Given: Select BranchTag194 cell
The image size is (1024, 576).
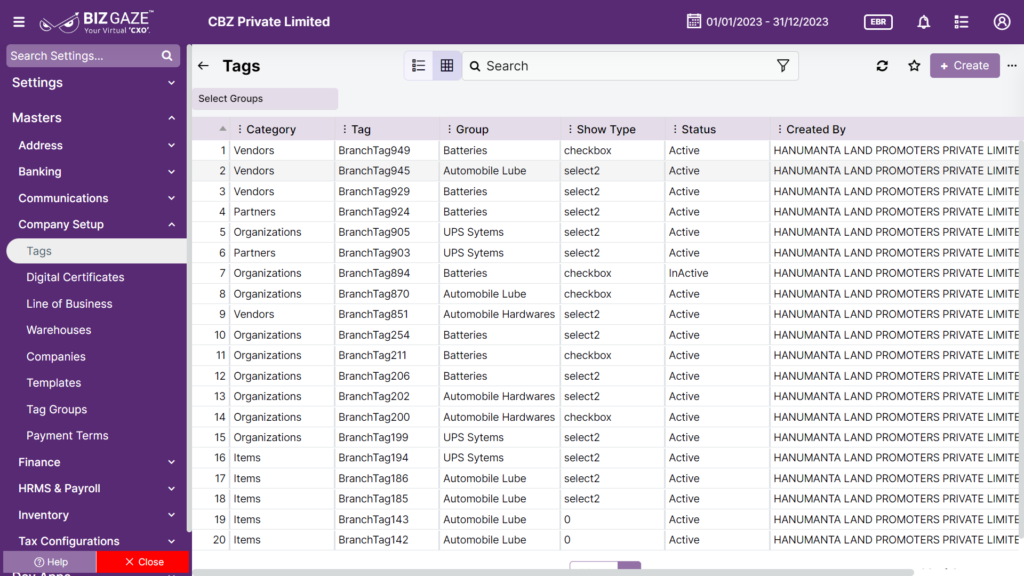Looking at the screenshot, I should 387,458.
